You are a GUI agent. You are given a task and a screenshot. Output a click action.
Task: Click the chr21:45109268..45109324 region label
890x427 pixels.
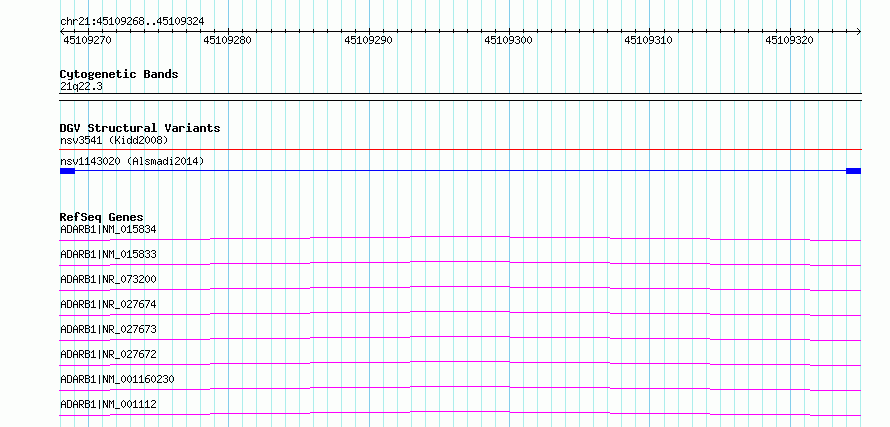point(132,22)
